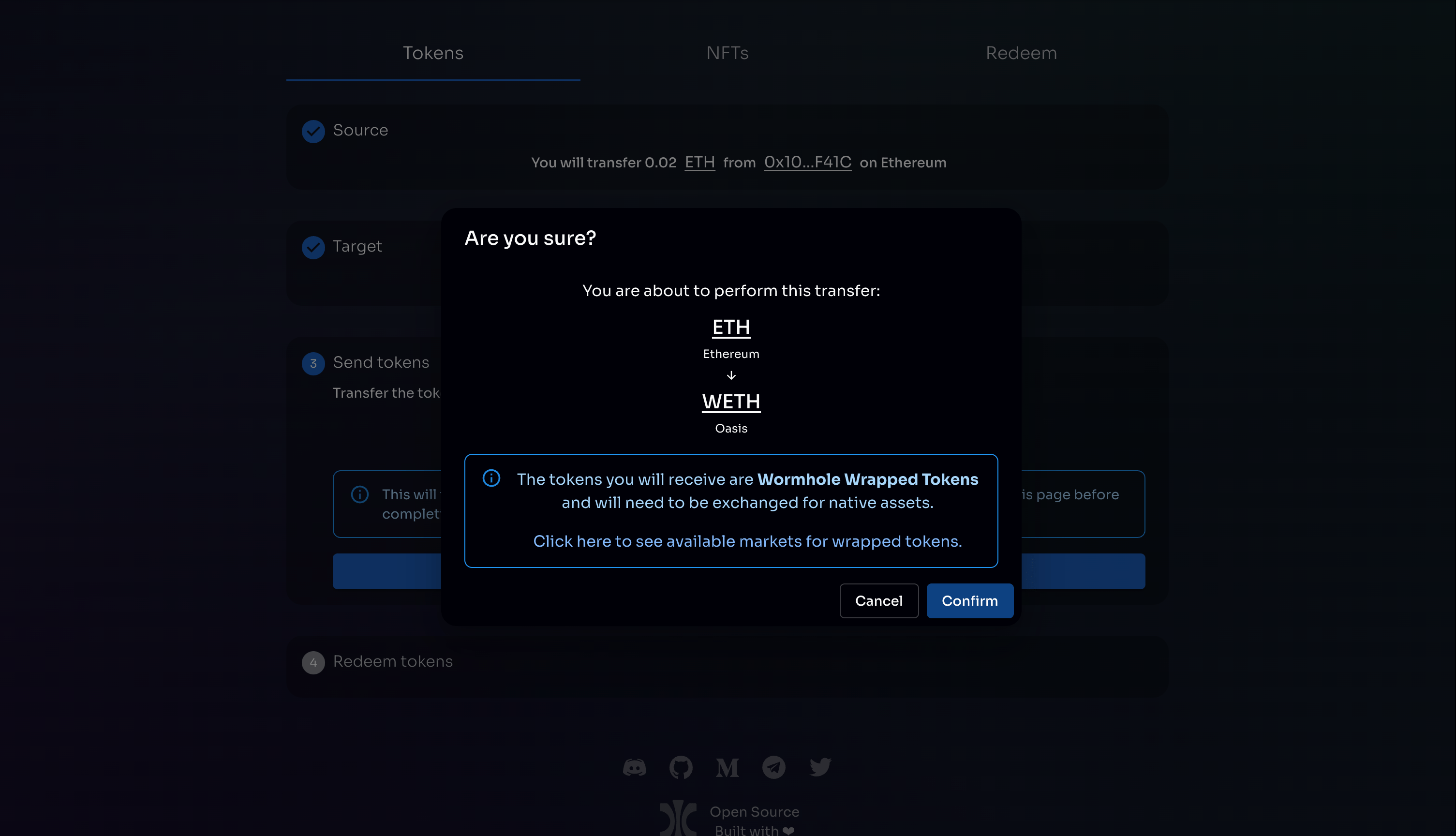
Task: Switch to the NFTs tab
Action: (x=727, y=53)
